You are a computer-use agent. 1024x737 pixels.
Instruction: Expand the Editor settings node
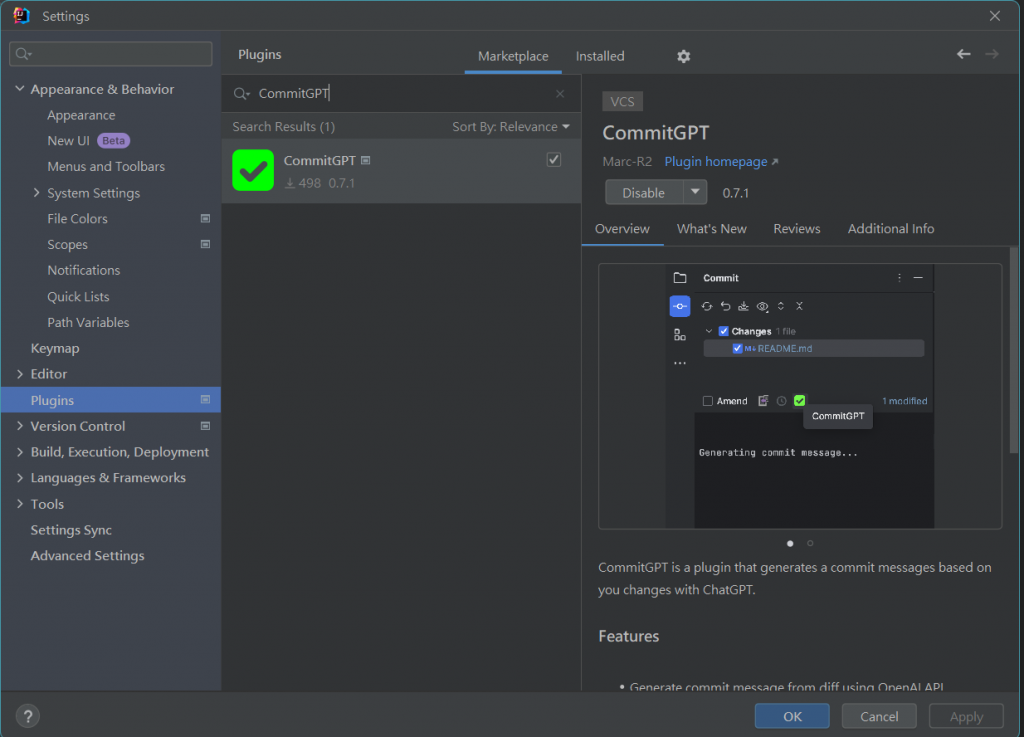point(20,373)
